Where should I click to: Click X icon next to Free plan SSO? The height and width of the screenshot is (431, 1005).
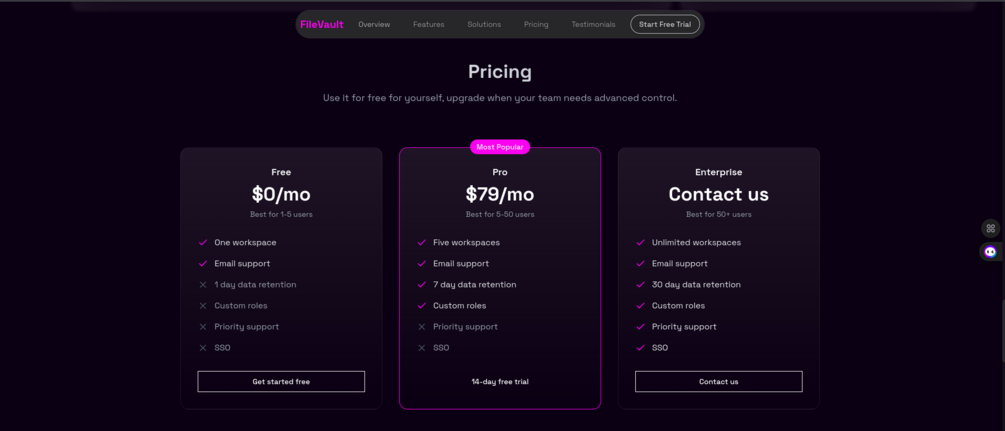[x=203, y=348]
